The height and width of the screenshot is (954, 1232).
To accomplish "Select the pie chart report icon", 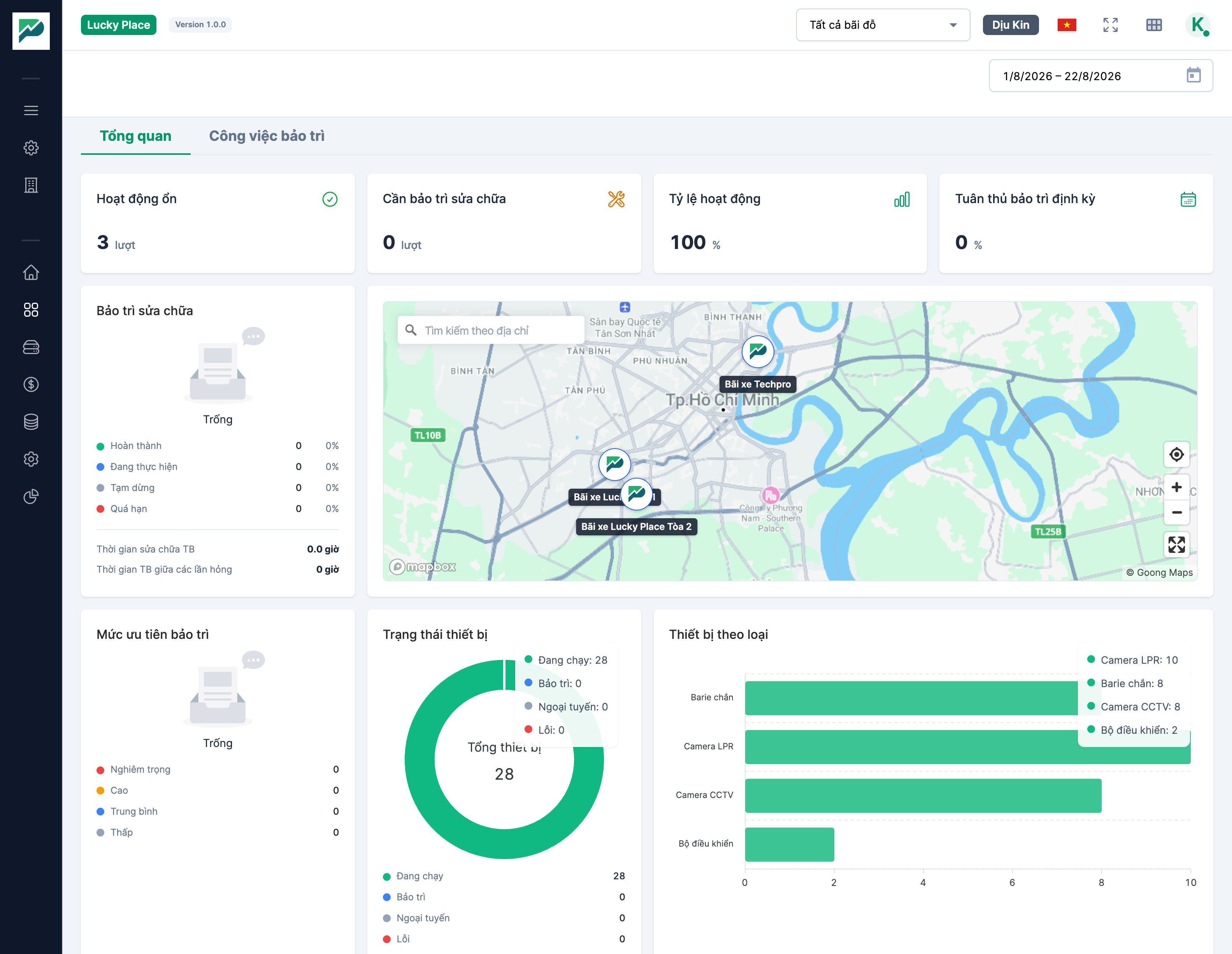I will (31, 496).
